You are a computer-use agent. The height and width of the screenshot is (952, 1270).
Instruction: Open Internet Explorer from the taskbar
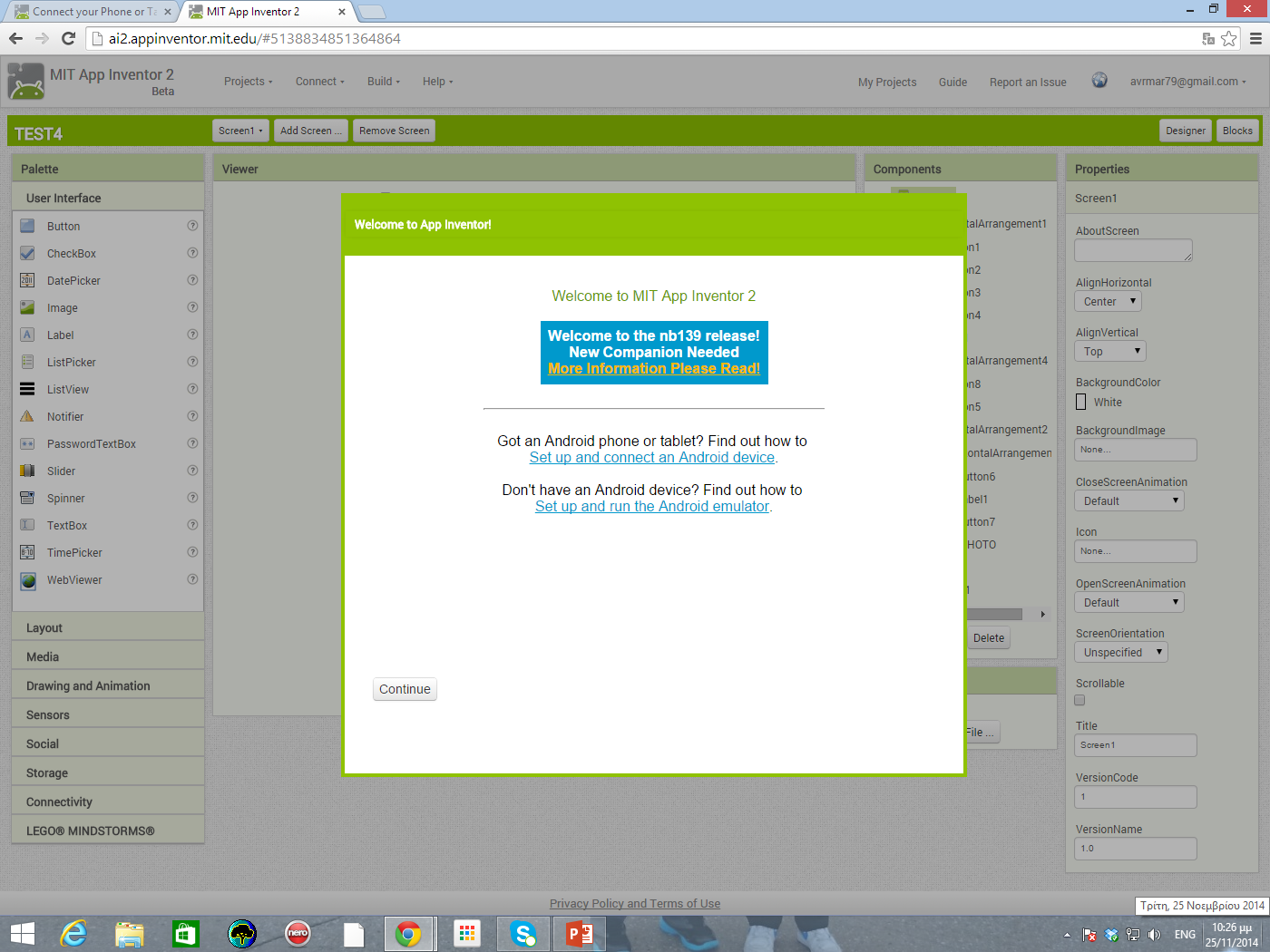point(73,933)
